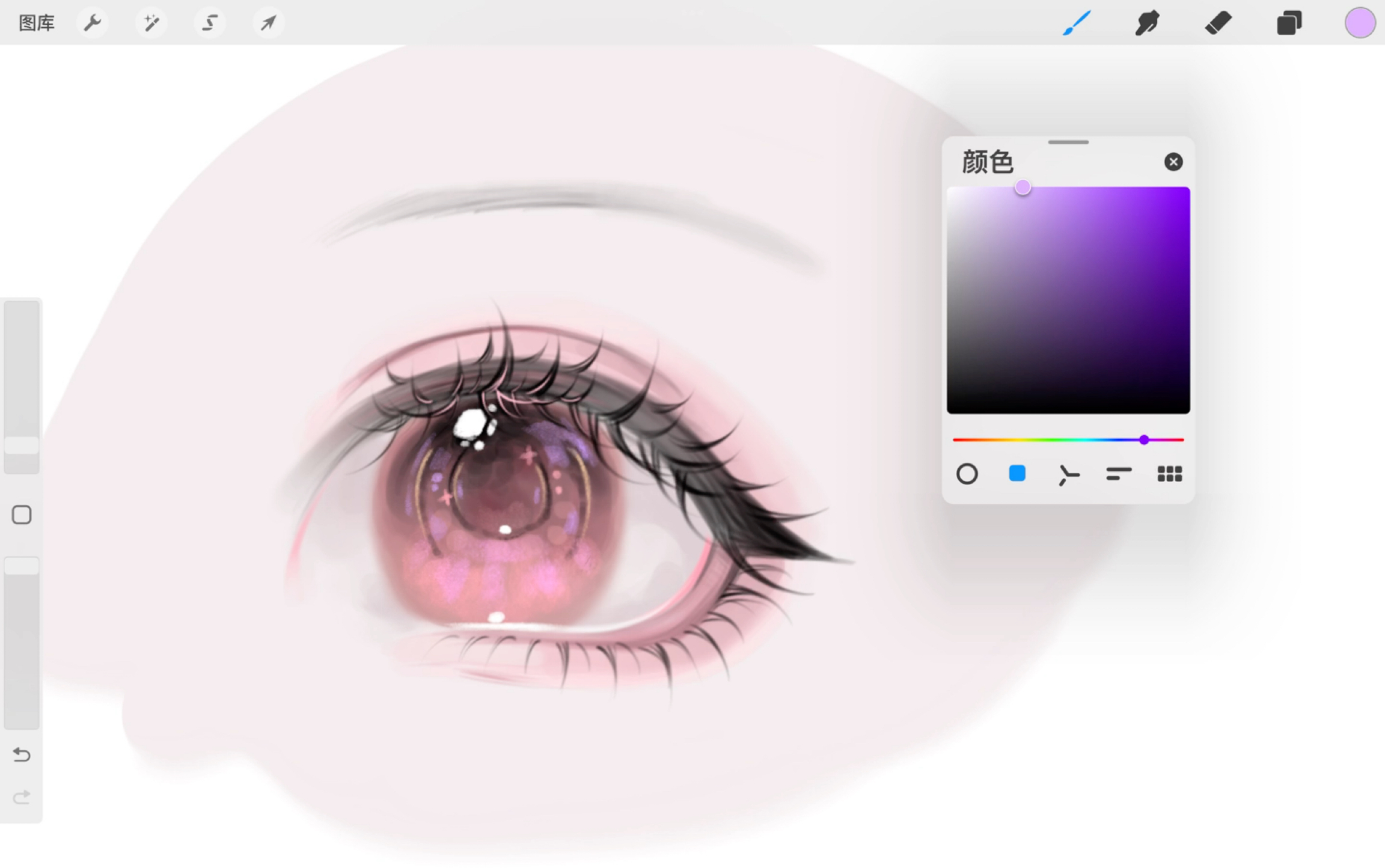Select the Smudge tool
The width and height of the screenshot is (1385, 868).
point(1147,23)
